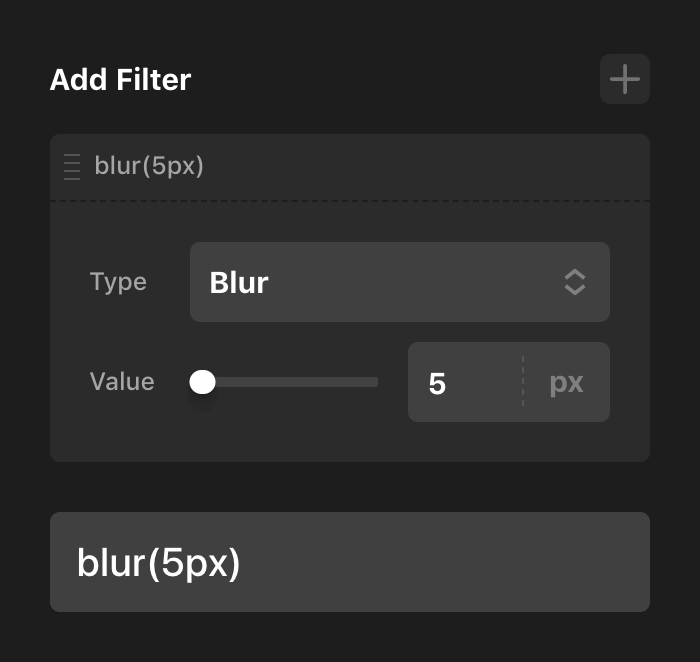Open the Blur type dropdown
Image resolution: width=700 pixels, height=662 pixels.
point(399,282)
